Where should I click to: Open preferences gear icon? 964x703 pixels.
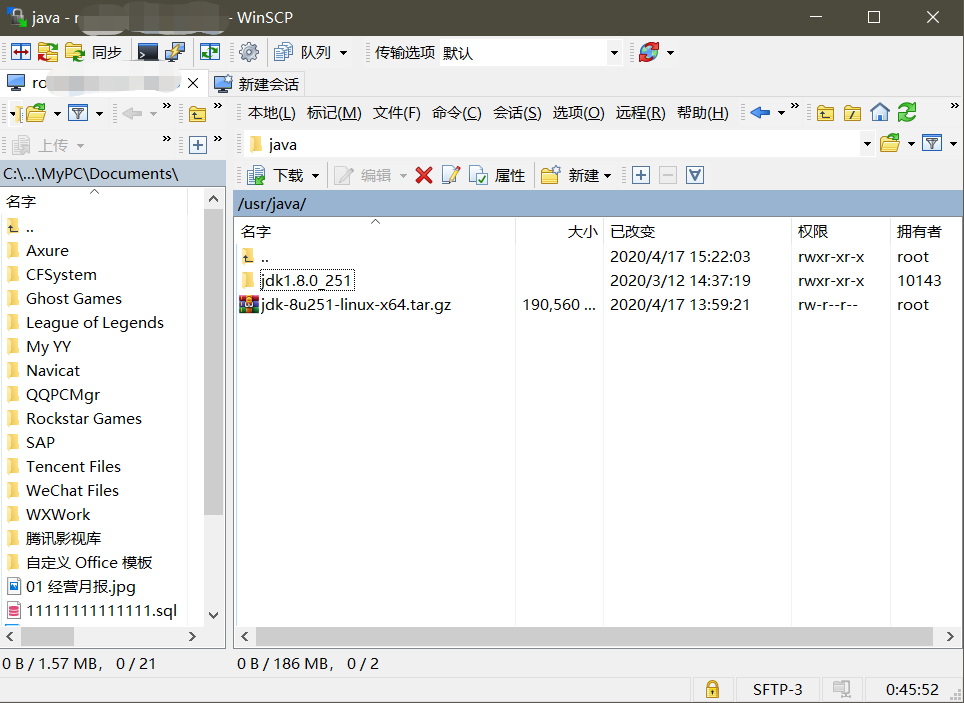point(248,52)
